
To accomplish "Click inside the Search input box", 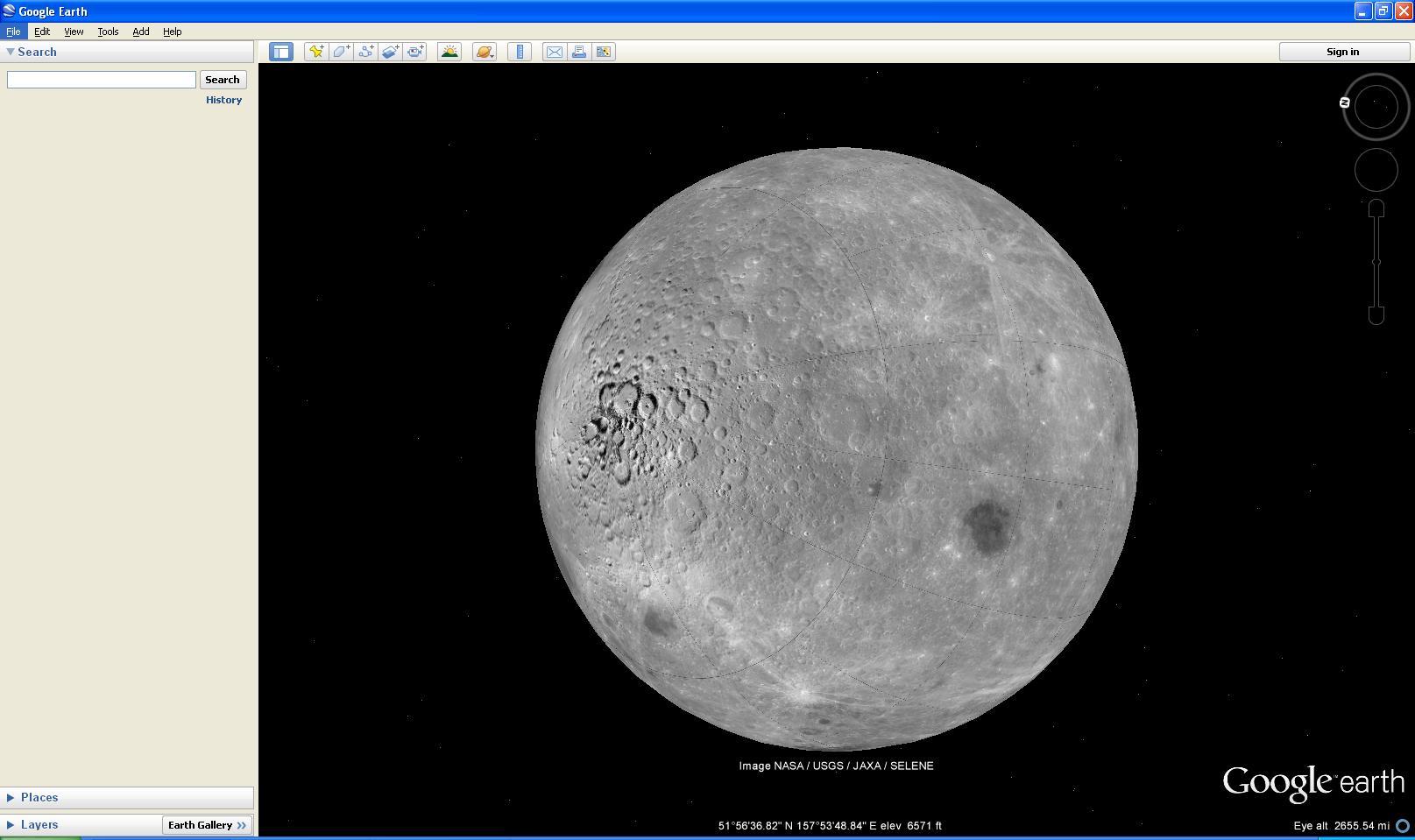I will [x=101, y=79].
